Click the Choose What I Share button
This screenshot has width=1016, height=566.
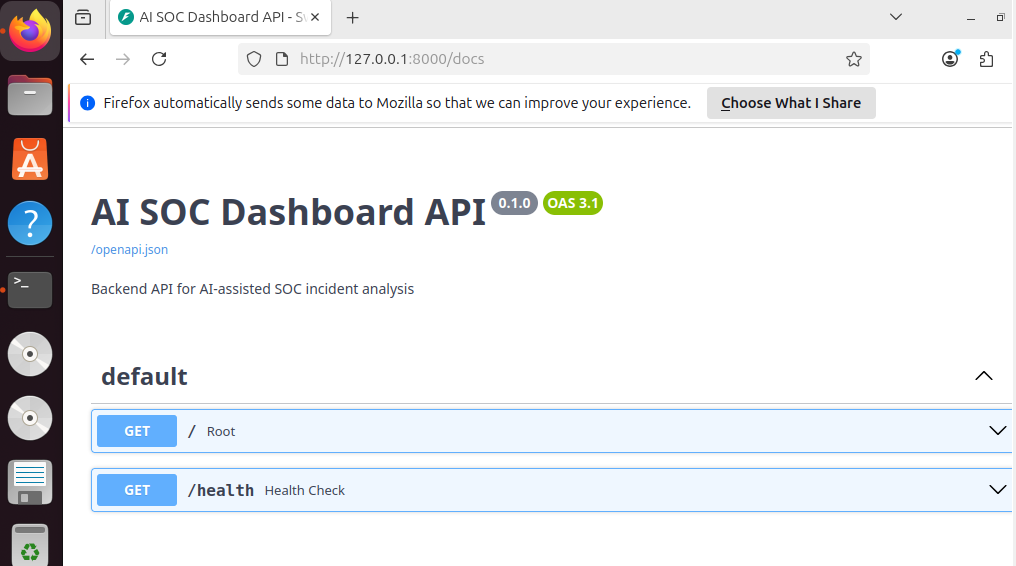point(791,103)
